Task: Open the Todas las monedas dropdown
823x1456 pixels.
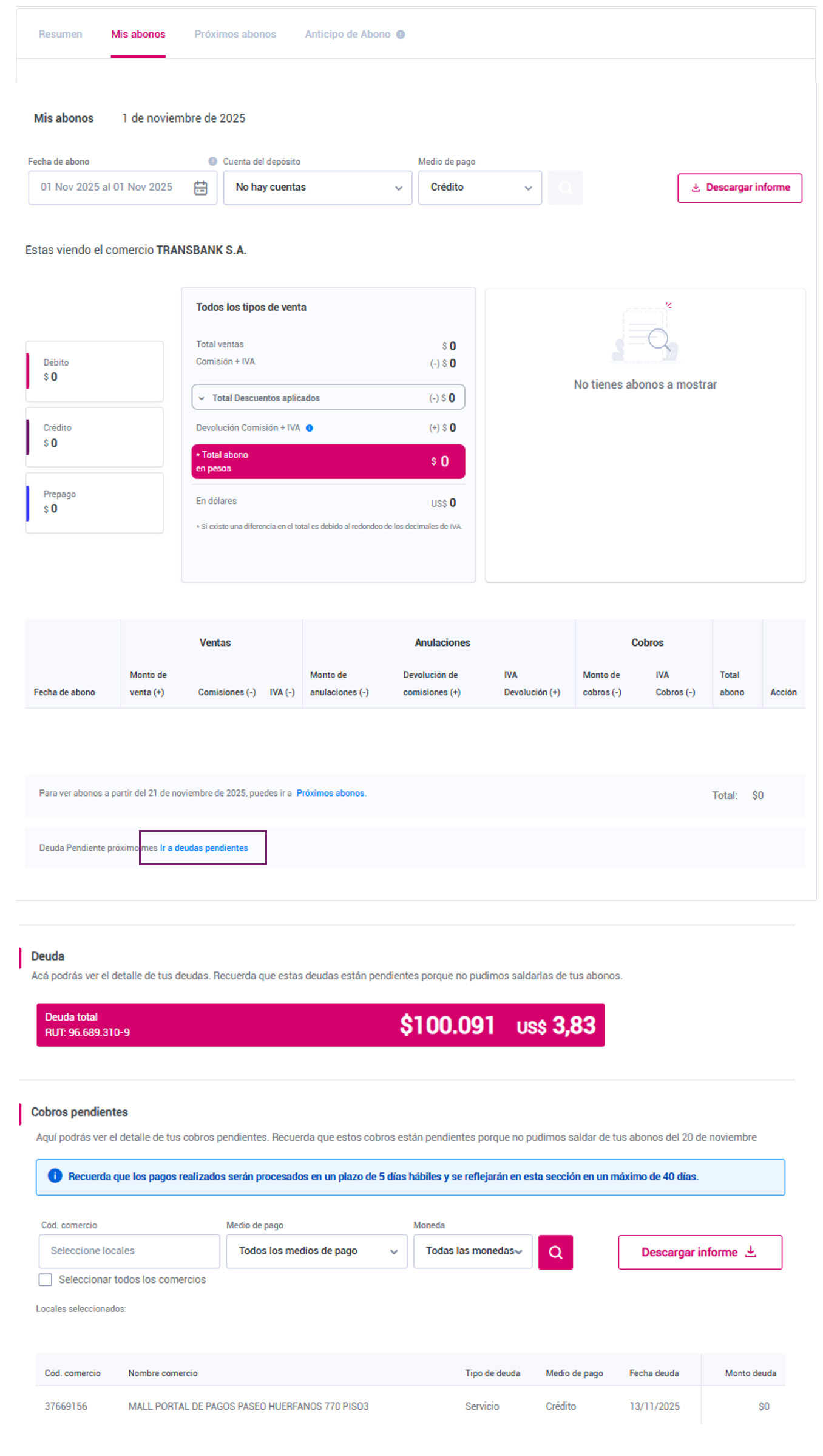Action: click(472, 1251)
